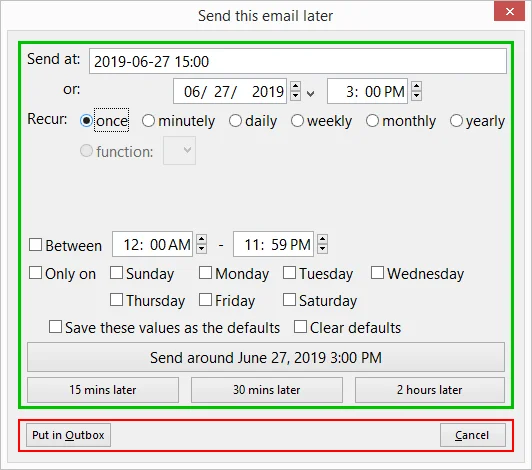532x470 pixels.
Task: Decrease the Between end time spinner
Action: coord(322,248)
